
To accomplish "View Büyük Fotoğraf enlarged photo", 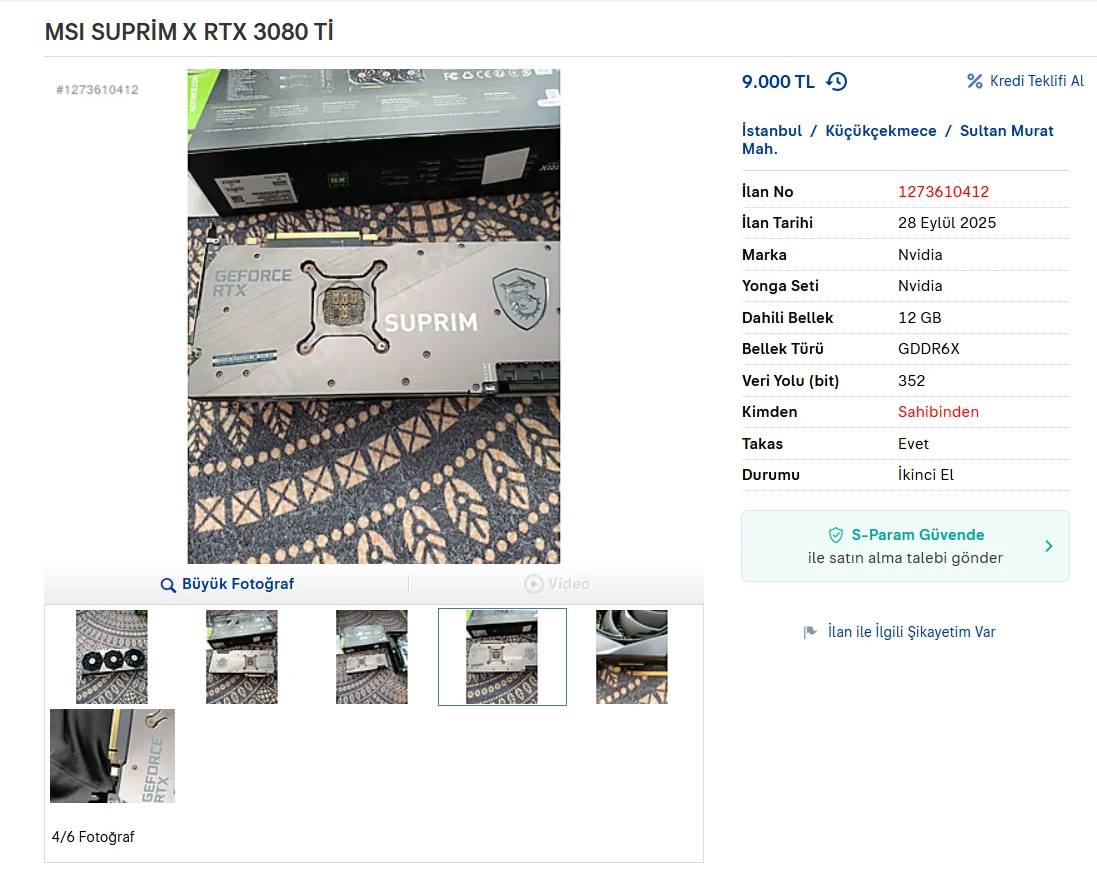I will click(x=238, y=584).
